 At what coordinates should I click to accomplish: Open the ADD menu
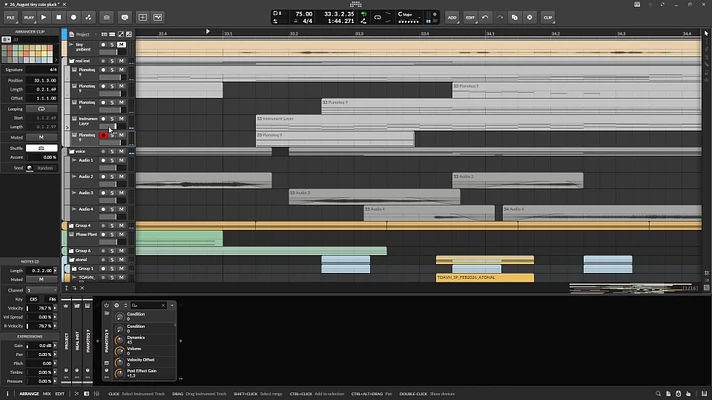[452, 17]
